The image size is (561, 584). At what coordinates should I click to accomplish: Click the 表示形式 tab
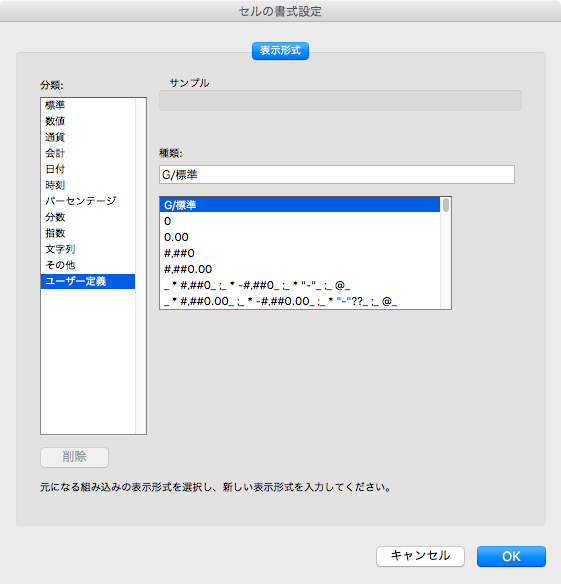280,51
